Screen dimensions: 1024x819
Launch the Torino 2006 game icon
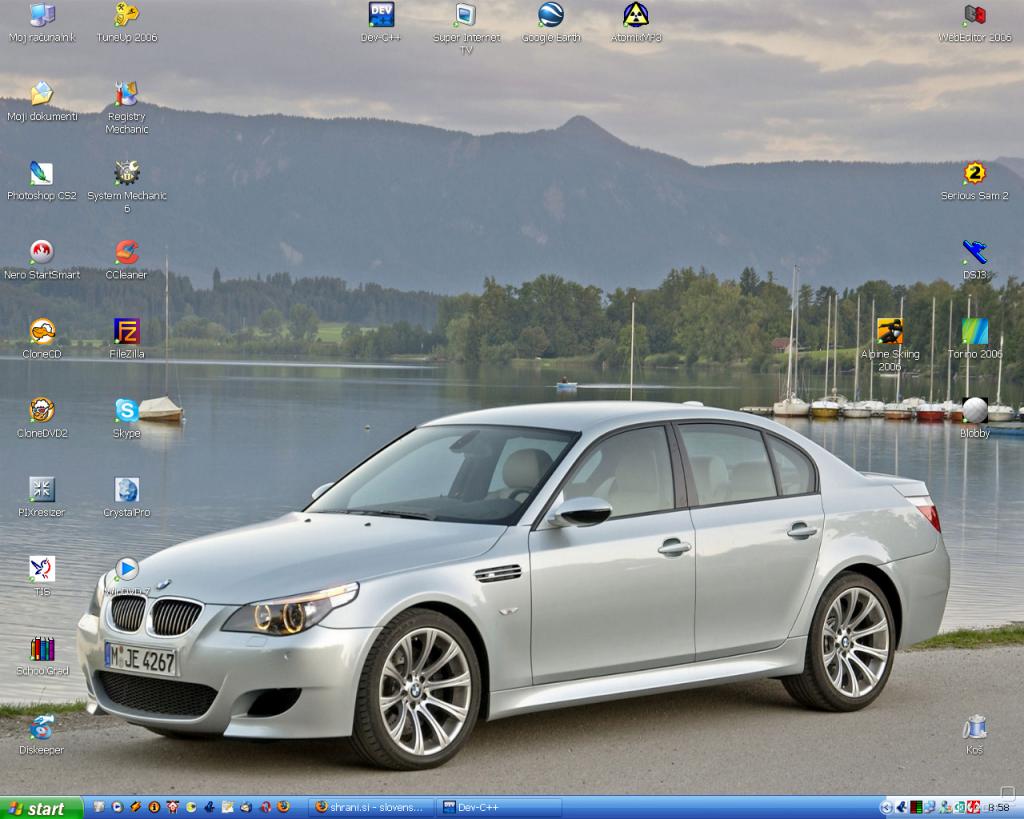[974, 339]
